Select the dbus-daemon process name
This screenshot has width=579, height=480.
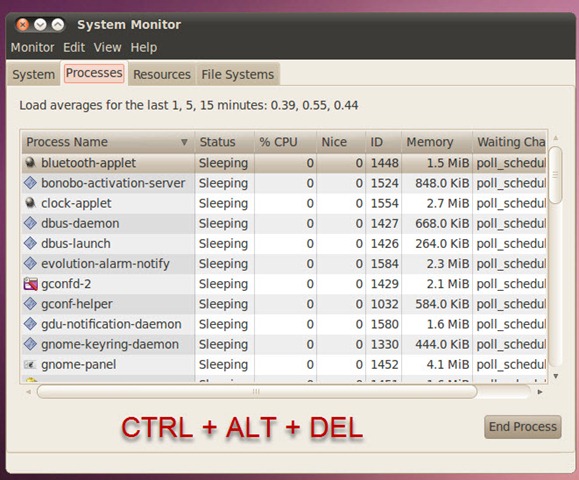pos(80,223)
